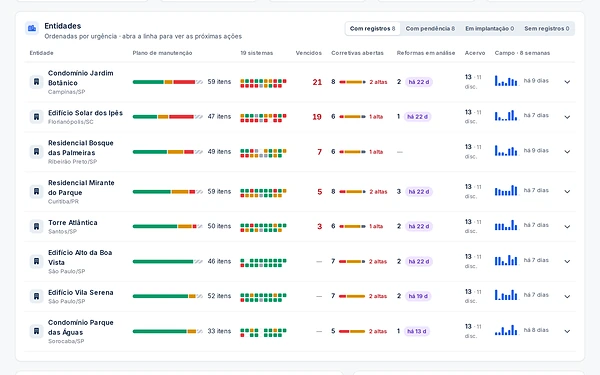Image resolution: width=600 pixels, height=375 pixels.
Task: Click the building icon for Edifício Alto da Boa Vista
Action: point(36,261)
